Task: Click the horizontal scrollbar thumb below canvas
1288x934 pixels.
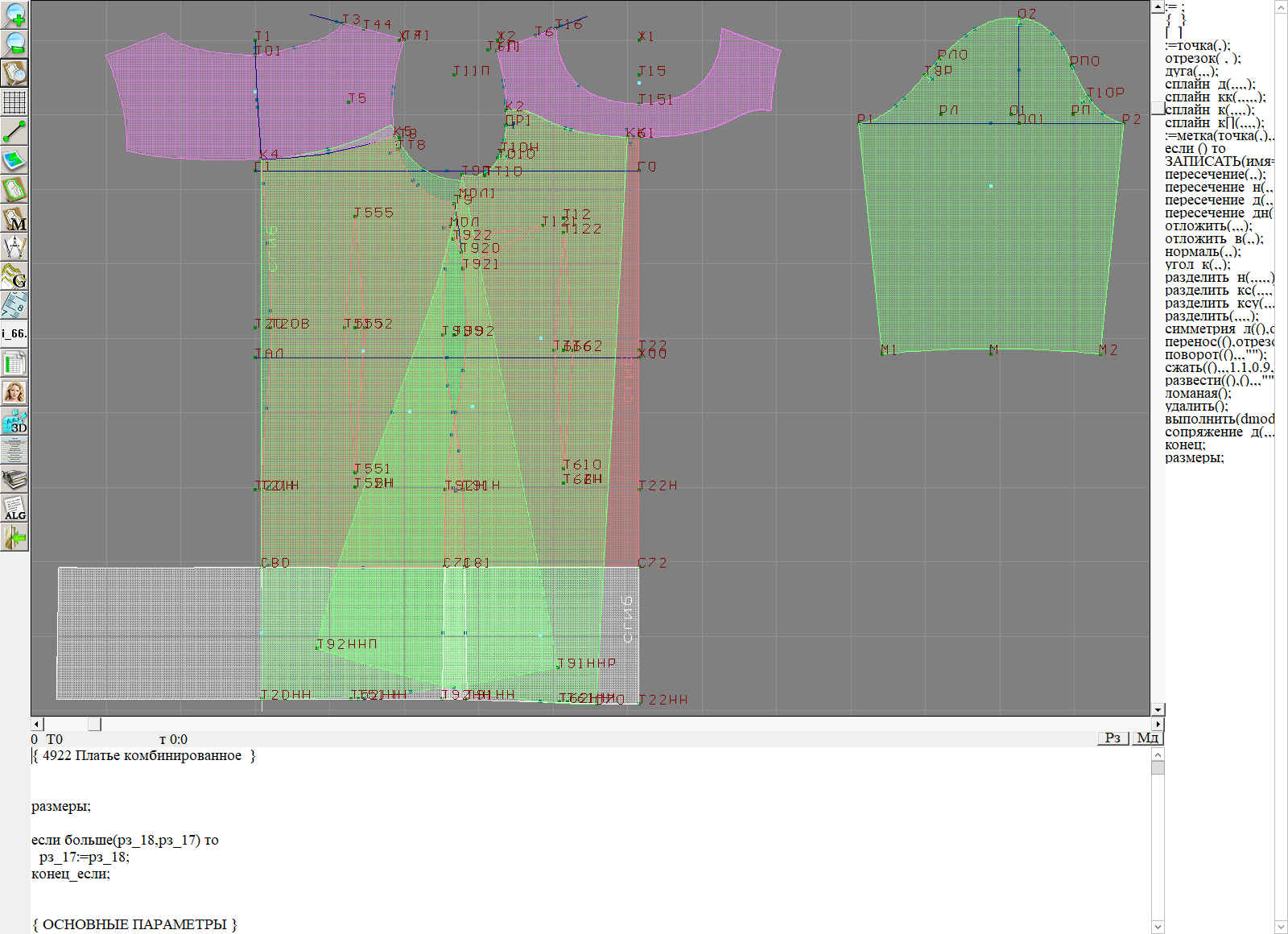Action: (94, 724)
